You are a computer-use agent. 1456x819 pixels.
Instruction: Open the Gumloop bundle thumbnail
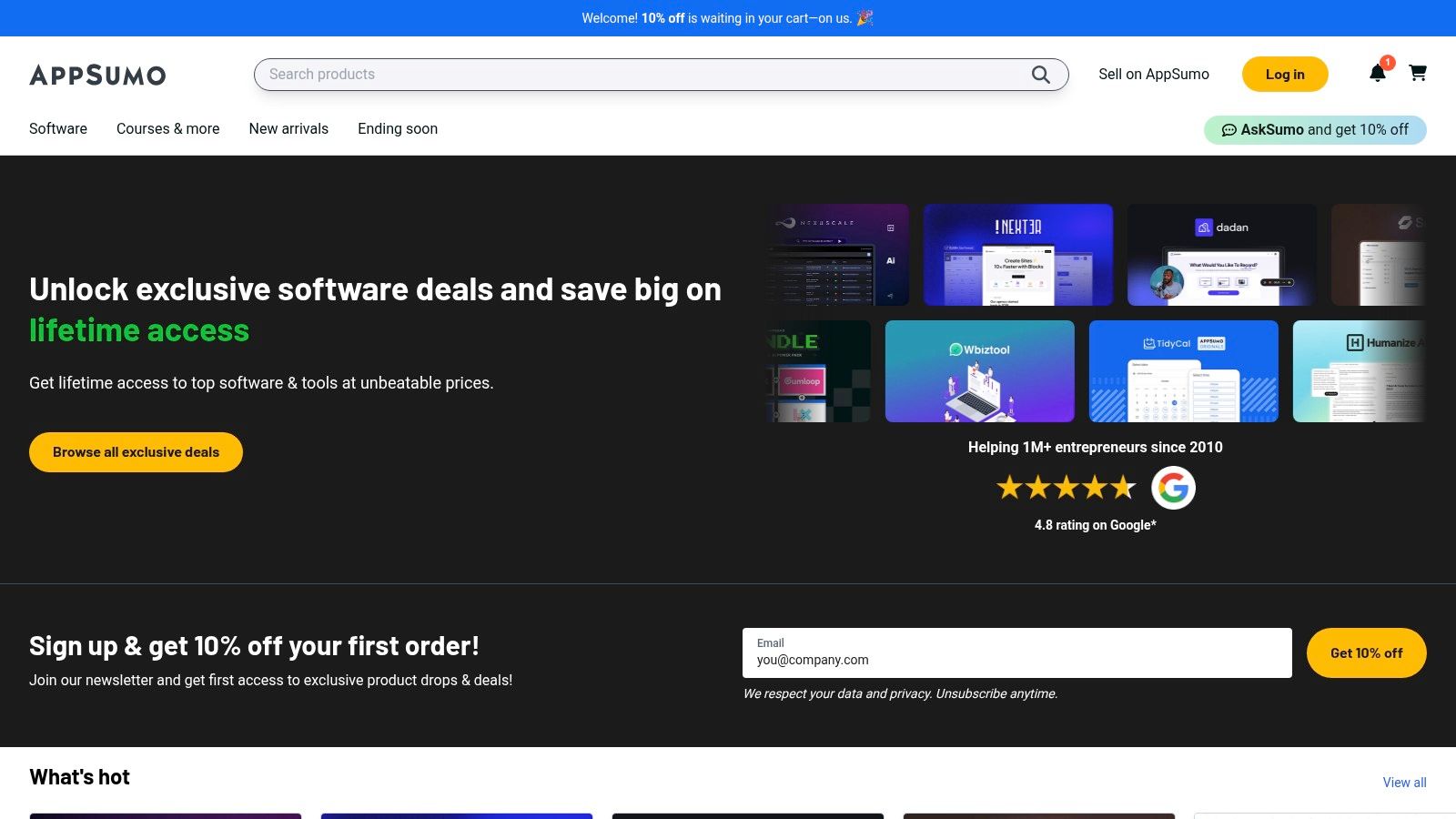pos(819,371)
